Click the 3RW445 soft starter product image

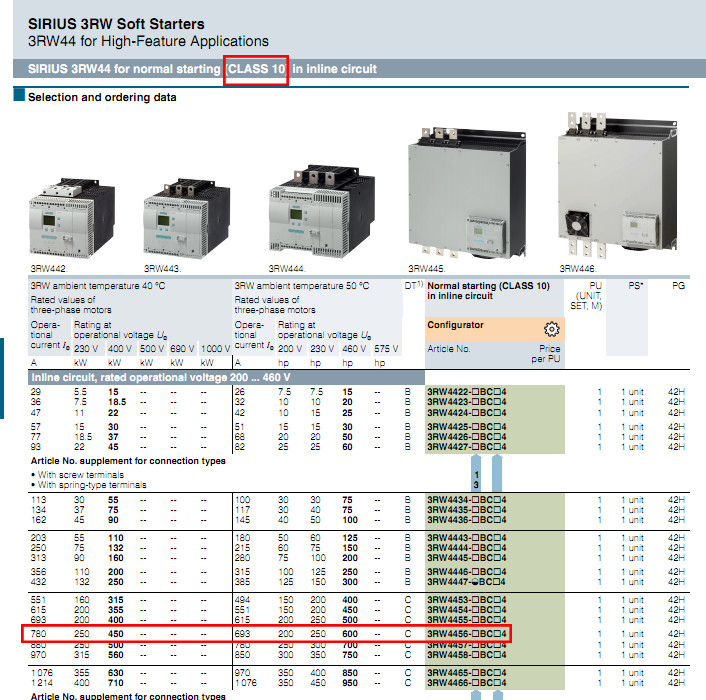point(467,194)
